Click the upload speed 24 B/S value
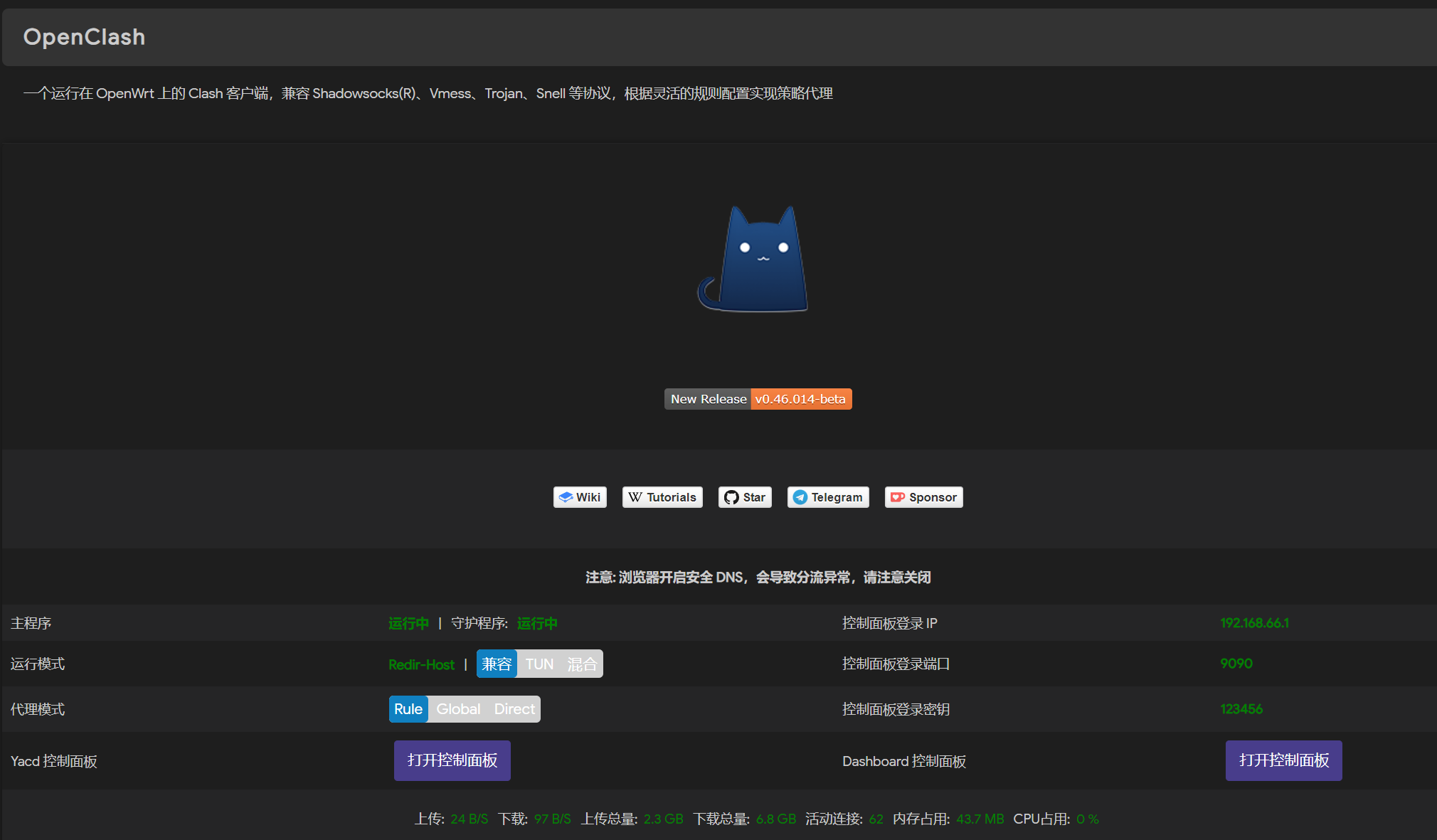This screenshot has width=1437, height=840. (470, 819)
